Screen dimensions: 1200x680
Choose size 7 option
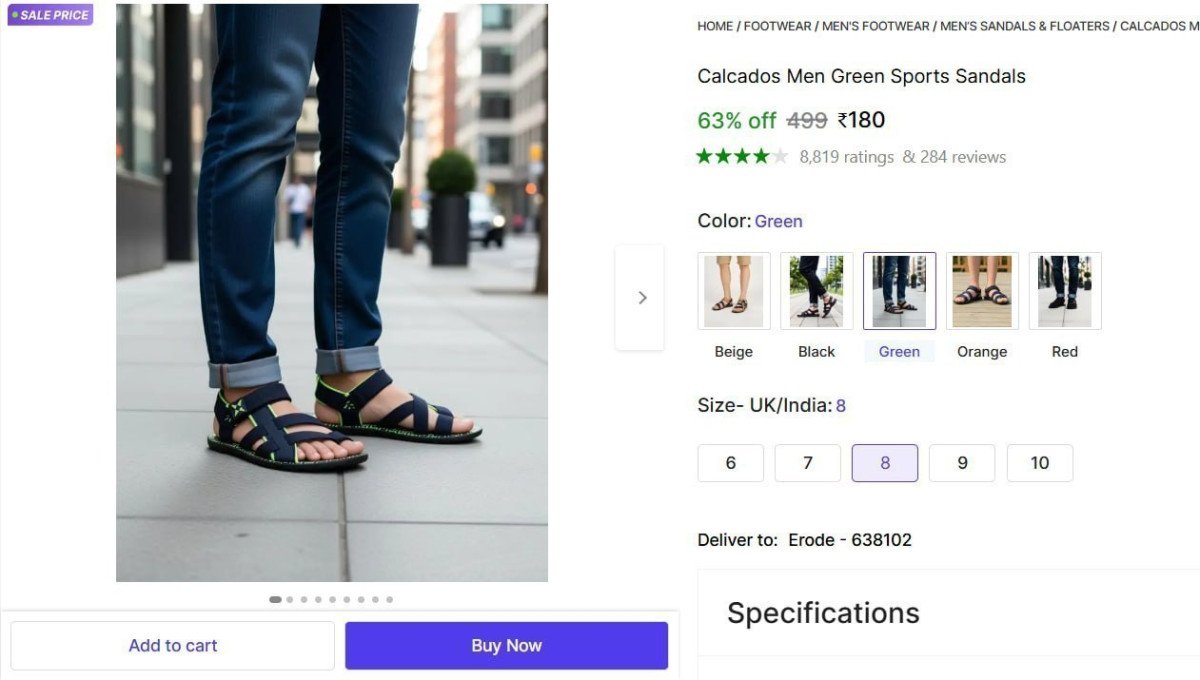(x=808, y=463)
